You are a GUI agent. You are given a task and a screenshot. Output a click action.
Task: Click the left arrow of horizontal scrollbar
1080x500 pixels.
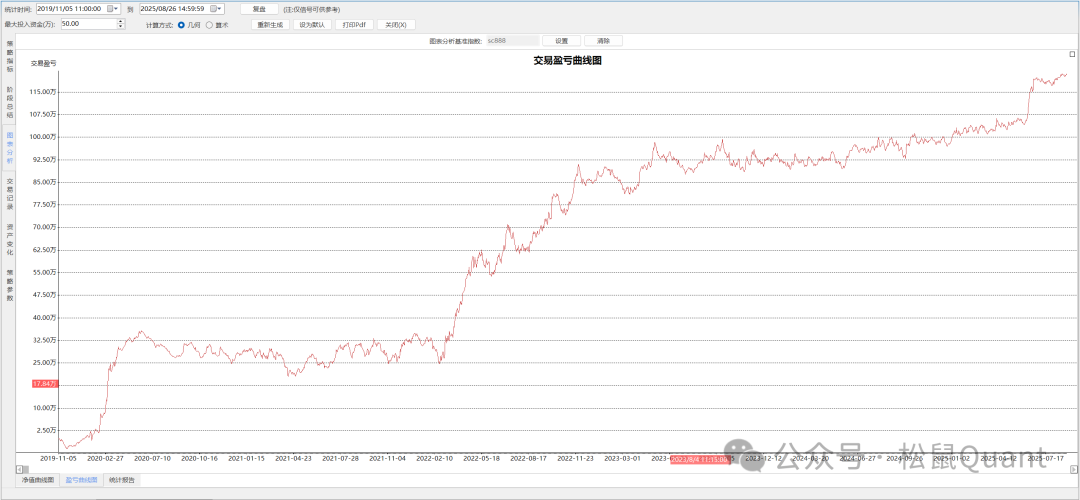[20, 468]
